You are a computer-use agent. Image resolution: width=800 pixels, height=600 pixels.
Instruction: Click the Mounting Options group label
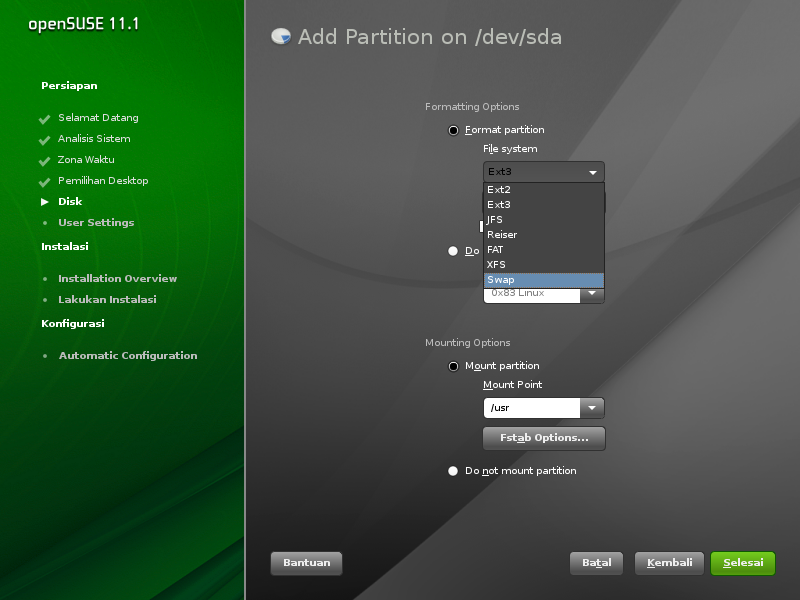(467, 343)
